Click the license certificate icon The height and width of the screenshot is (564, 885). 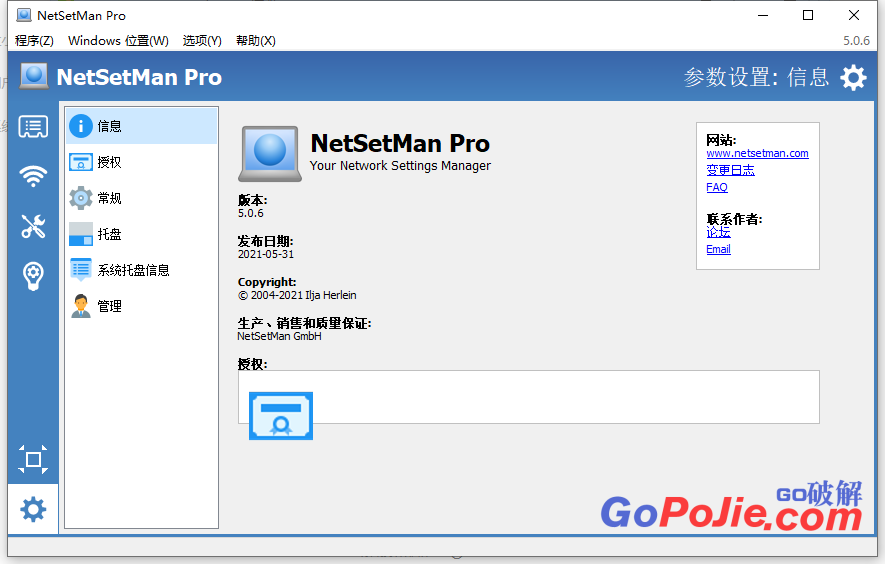click(x=281, y=416)
